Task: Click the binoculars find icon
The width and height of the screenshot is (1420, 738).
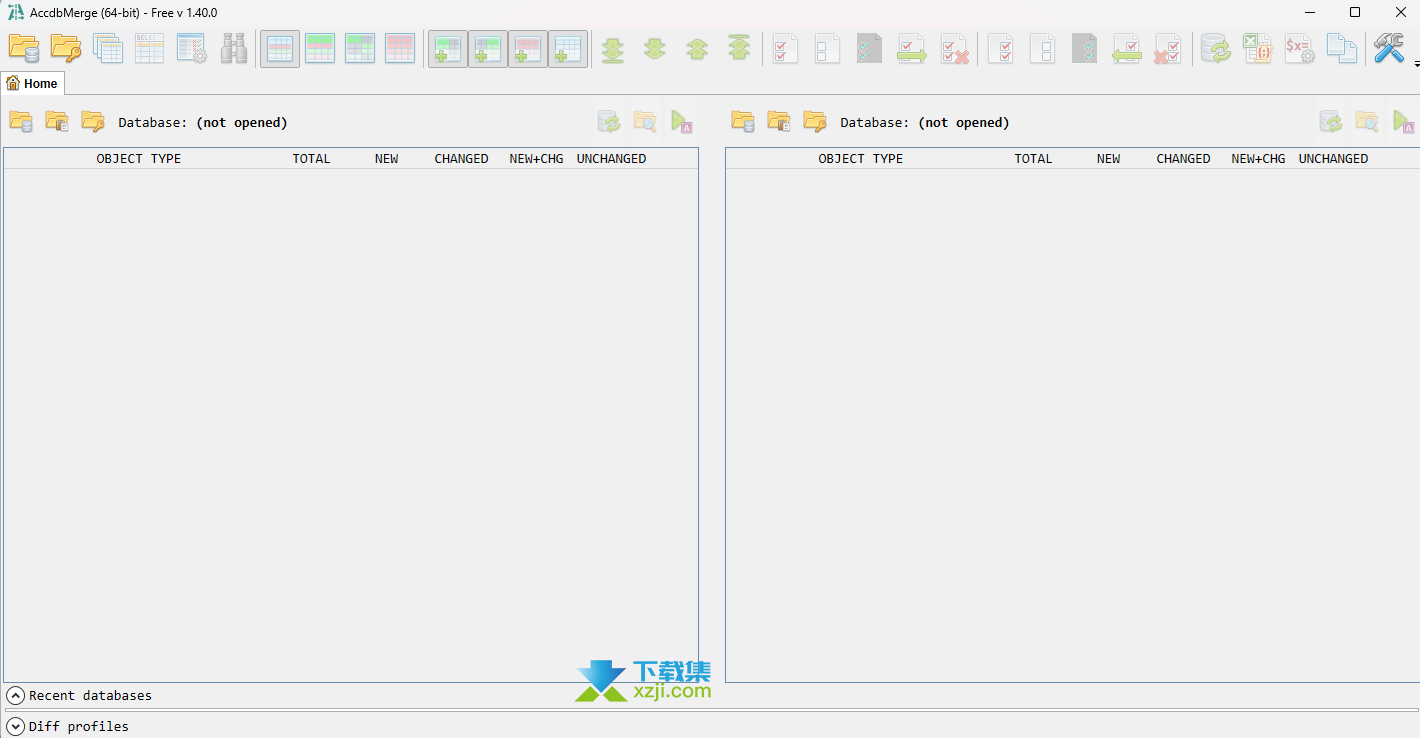Action: tap(234, 48)
